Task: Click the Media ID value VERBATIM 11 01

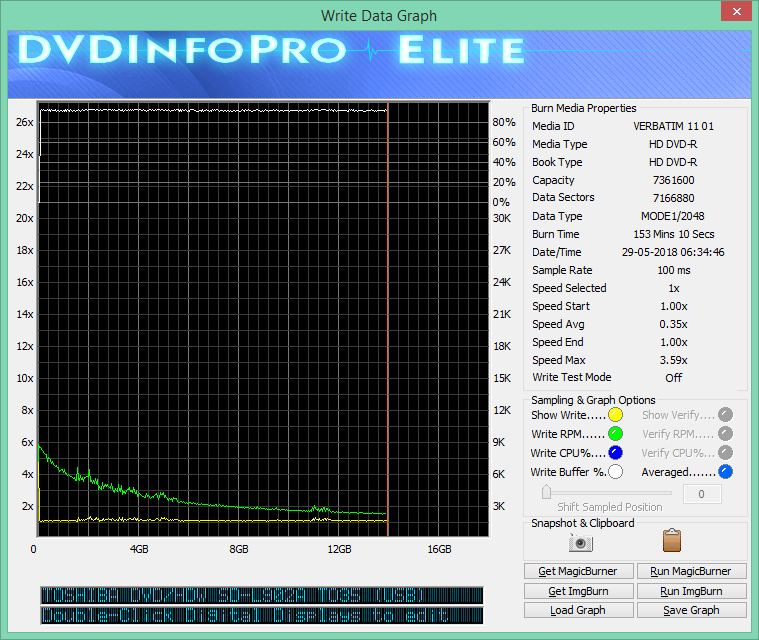Action: point(673,126)
